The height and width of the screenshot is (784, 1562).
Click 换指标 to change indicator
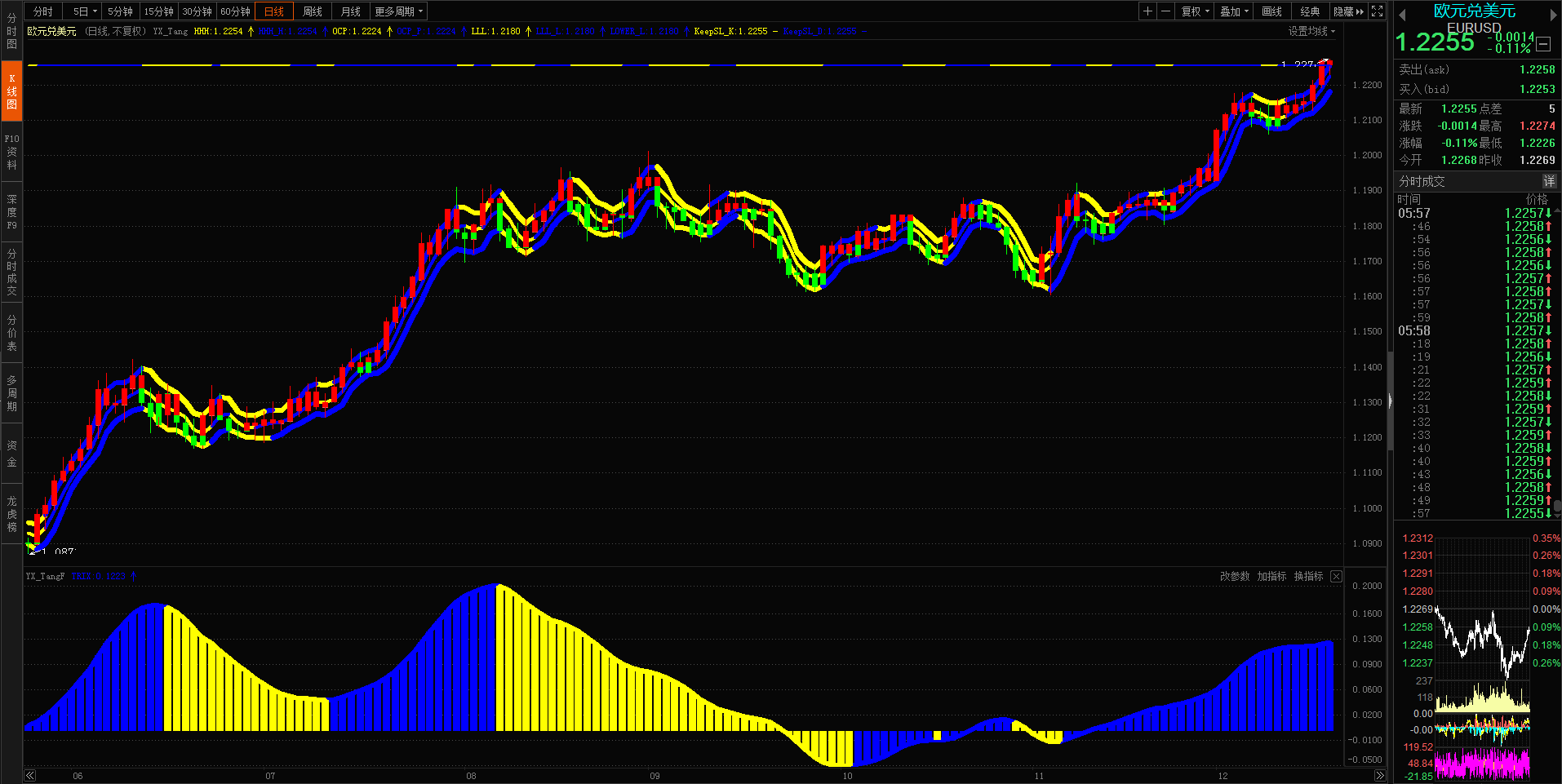[1308, 576]
